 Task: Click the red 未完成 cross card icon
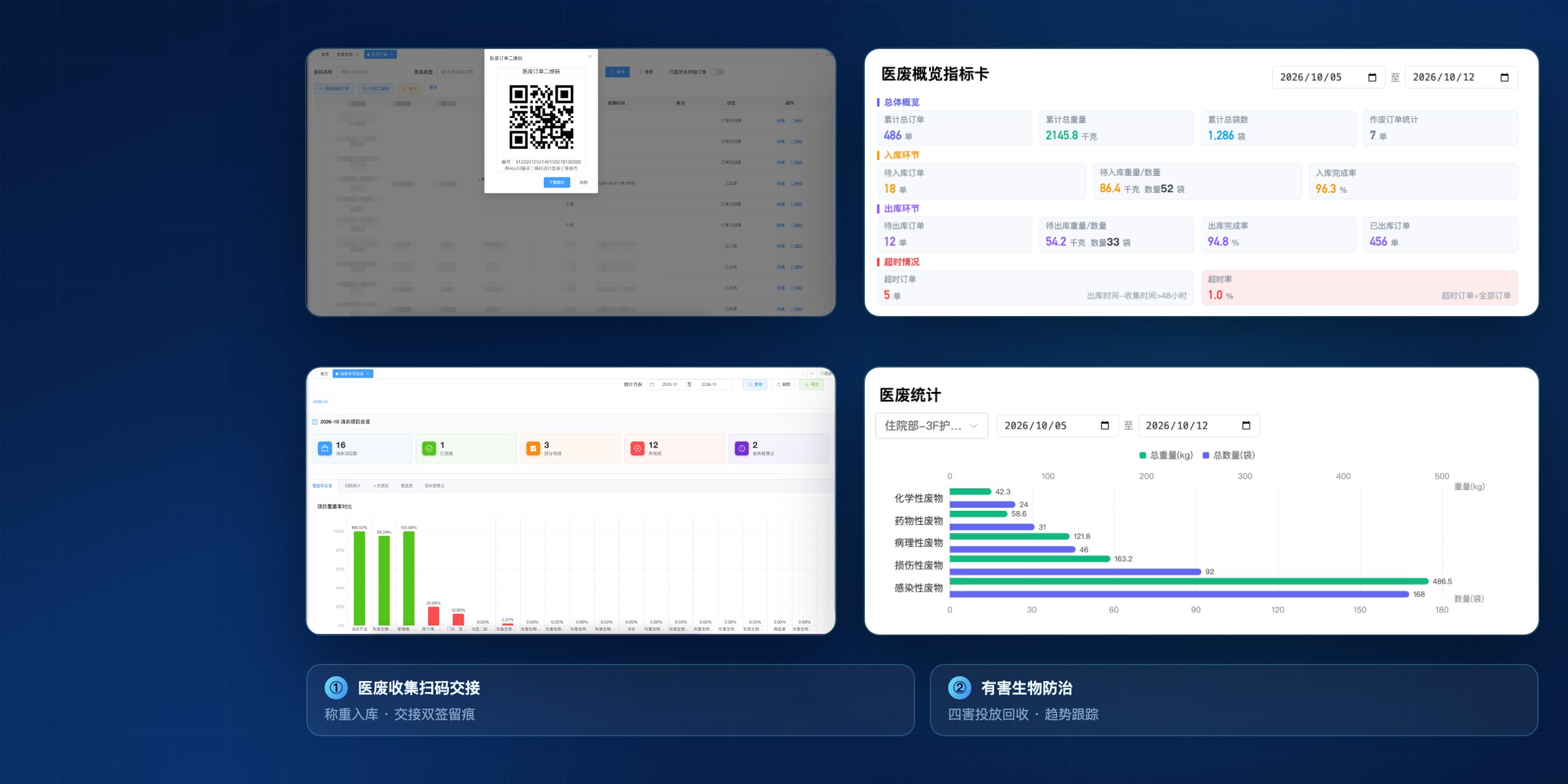(x=637, y=448)
